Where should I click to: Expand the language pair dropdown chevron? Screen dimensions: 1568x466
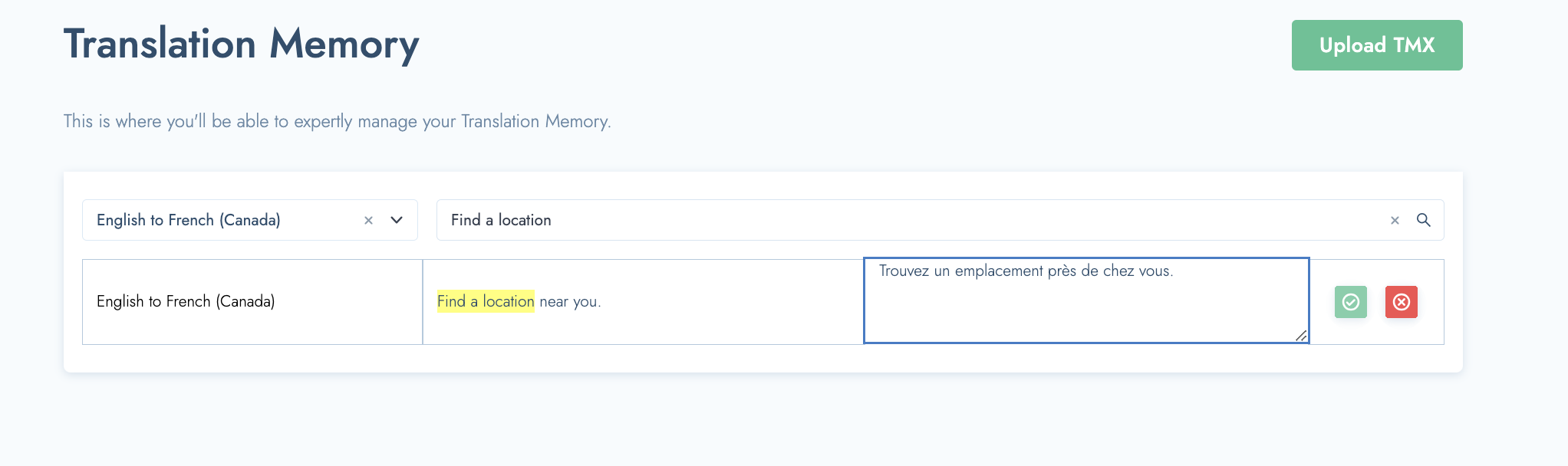397,220
